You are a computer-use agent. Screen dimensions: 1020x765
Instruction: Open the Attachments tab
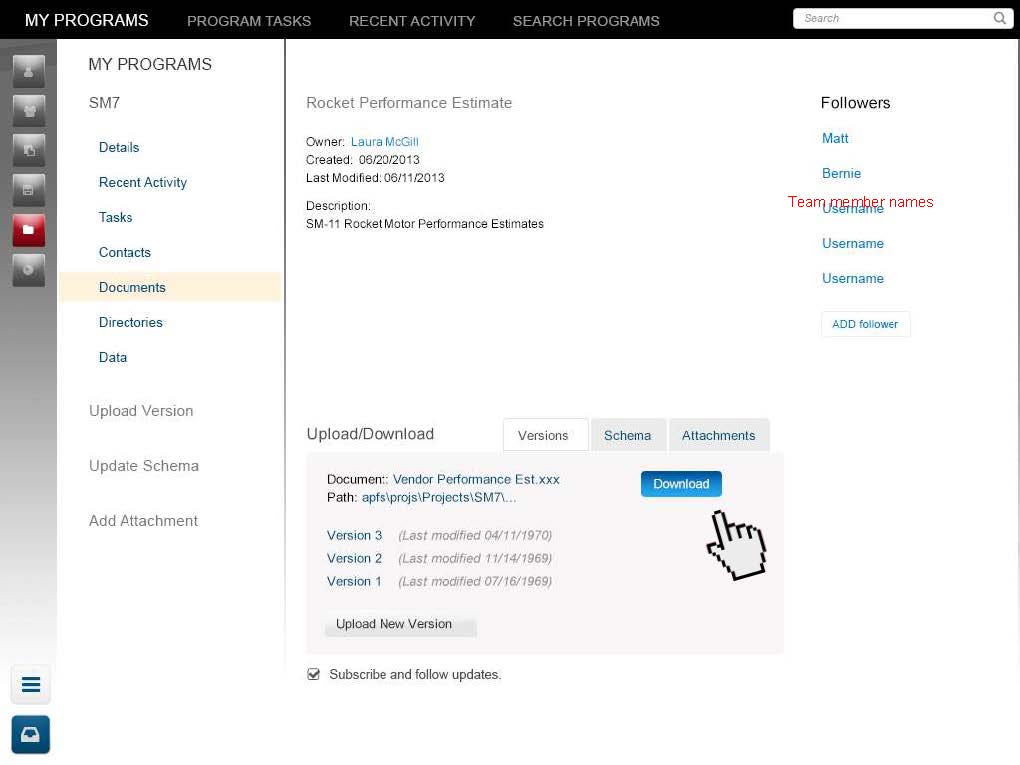point(718,435)
